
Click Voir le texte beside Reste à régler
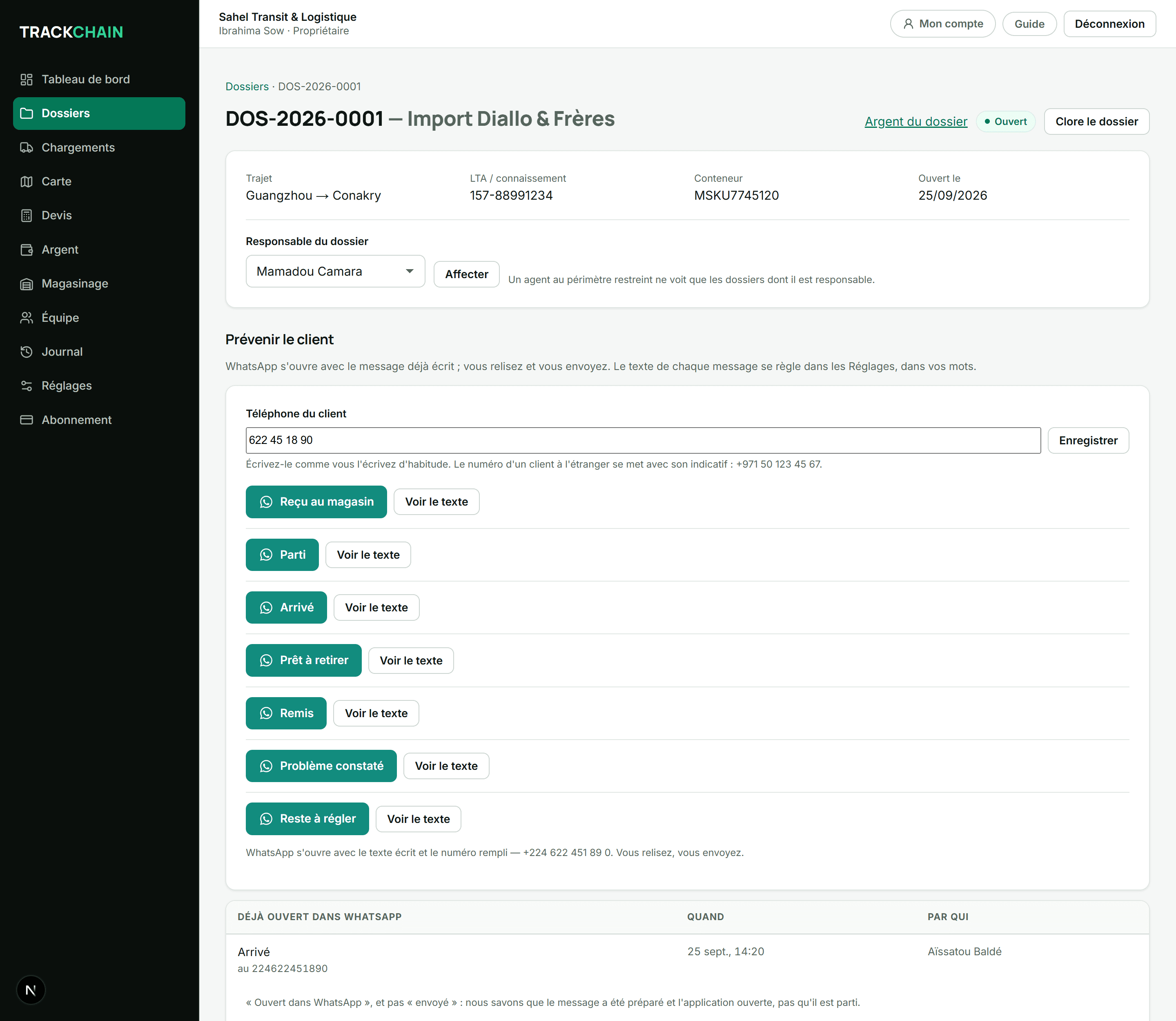click(418, 819)
